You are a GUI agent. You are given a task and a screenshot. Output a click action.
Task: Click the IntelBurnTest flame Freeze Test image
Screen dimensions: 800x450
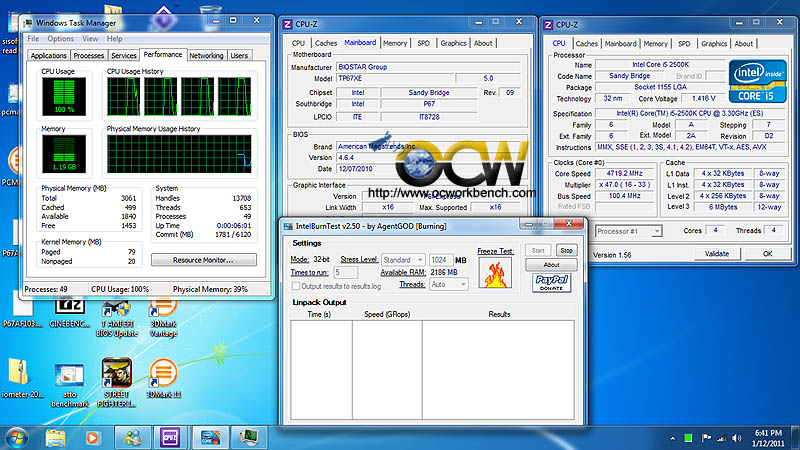click(x=495, y=273)
